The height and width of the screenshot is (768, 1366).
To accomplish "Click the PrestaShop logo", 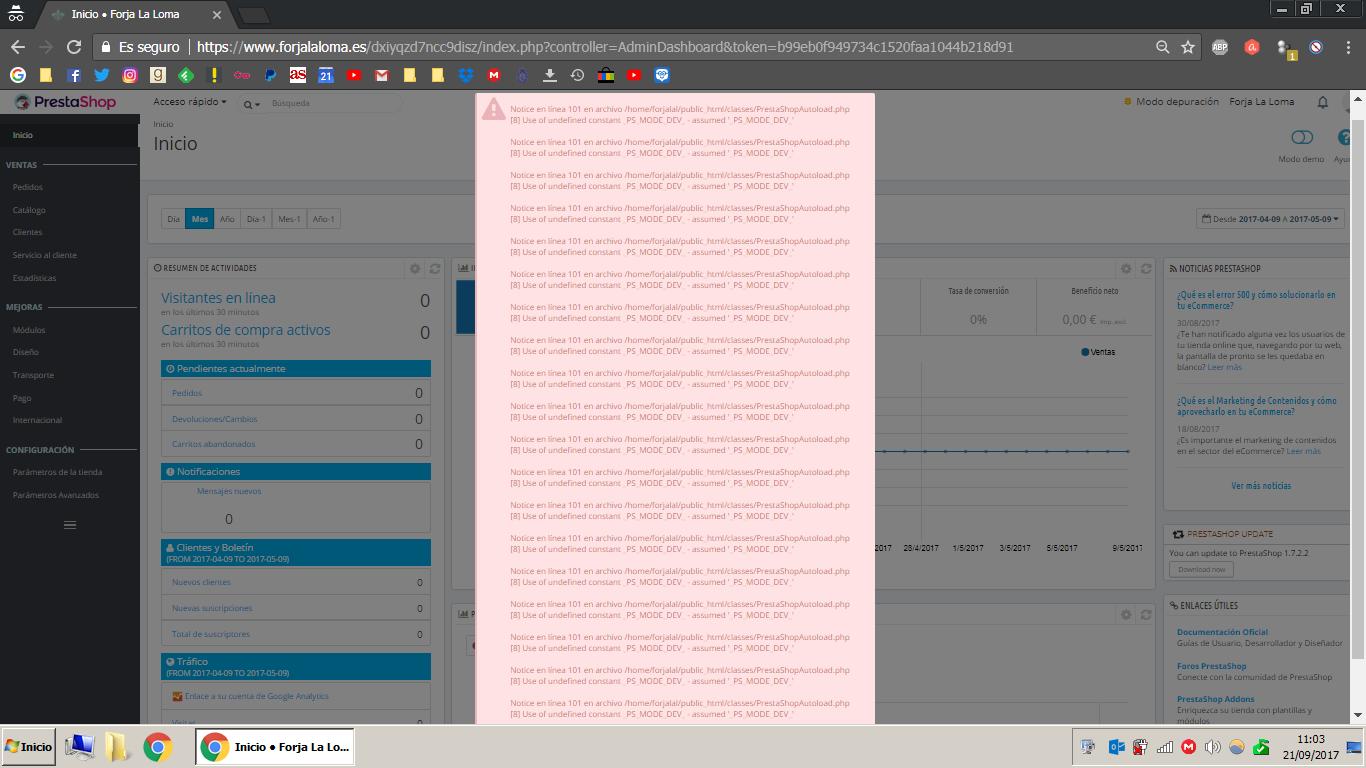I will [66, 102].
